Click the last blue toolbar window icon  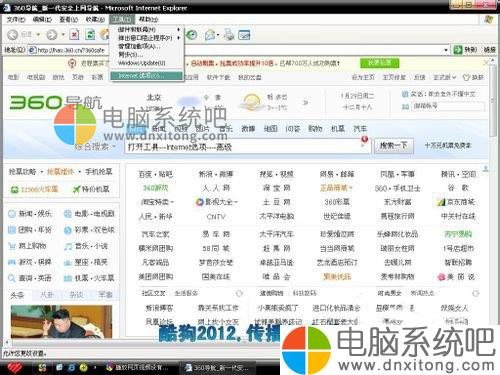[244, 35]
